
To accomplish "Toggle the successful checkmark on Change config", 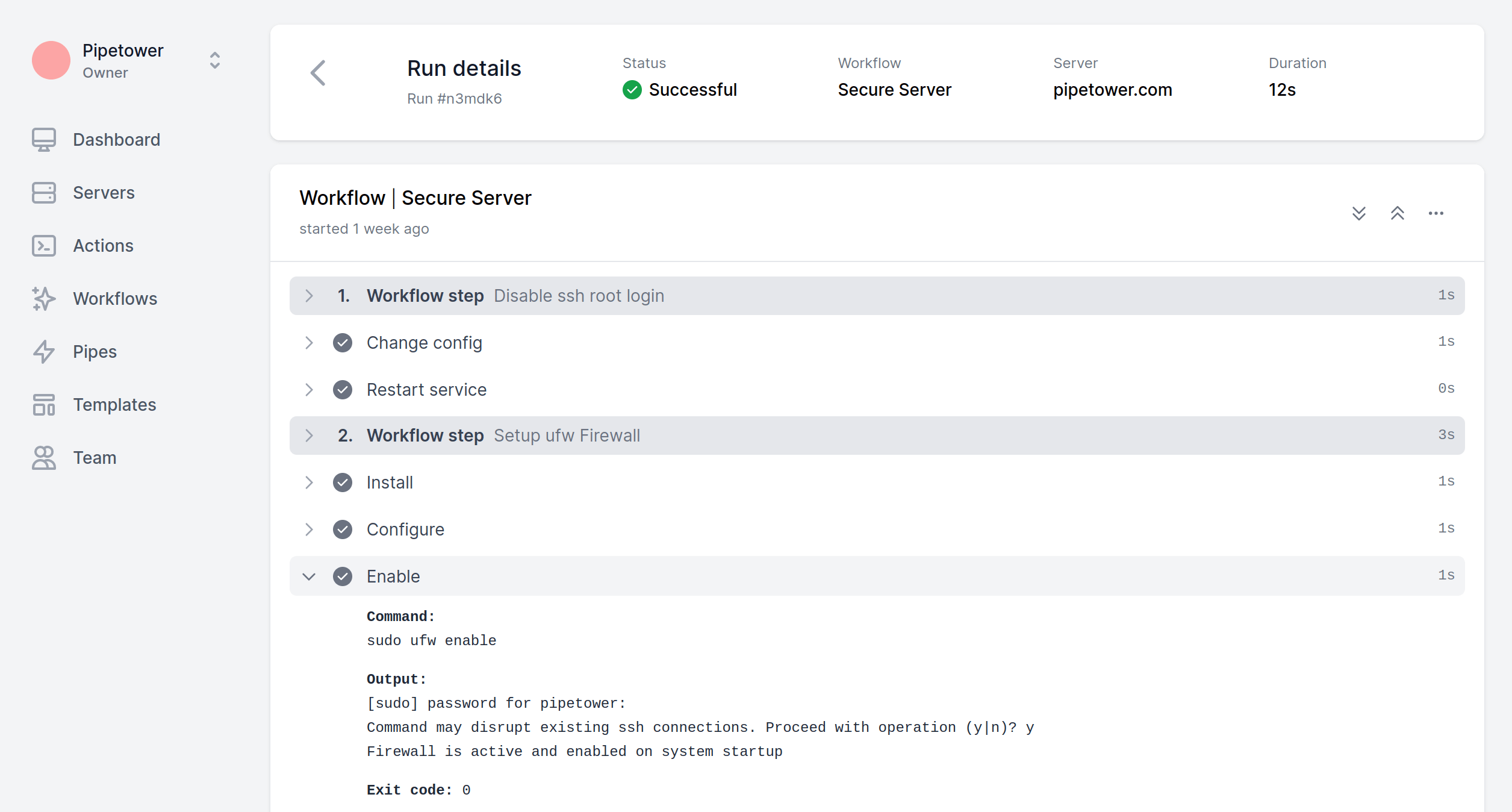I will 344,342.
